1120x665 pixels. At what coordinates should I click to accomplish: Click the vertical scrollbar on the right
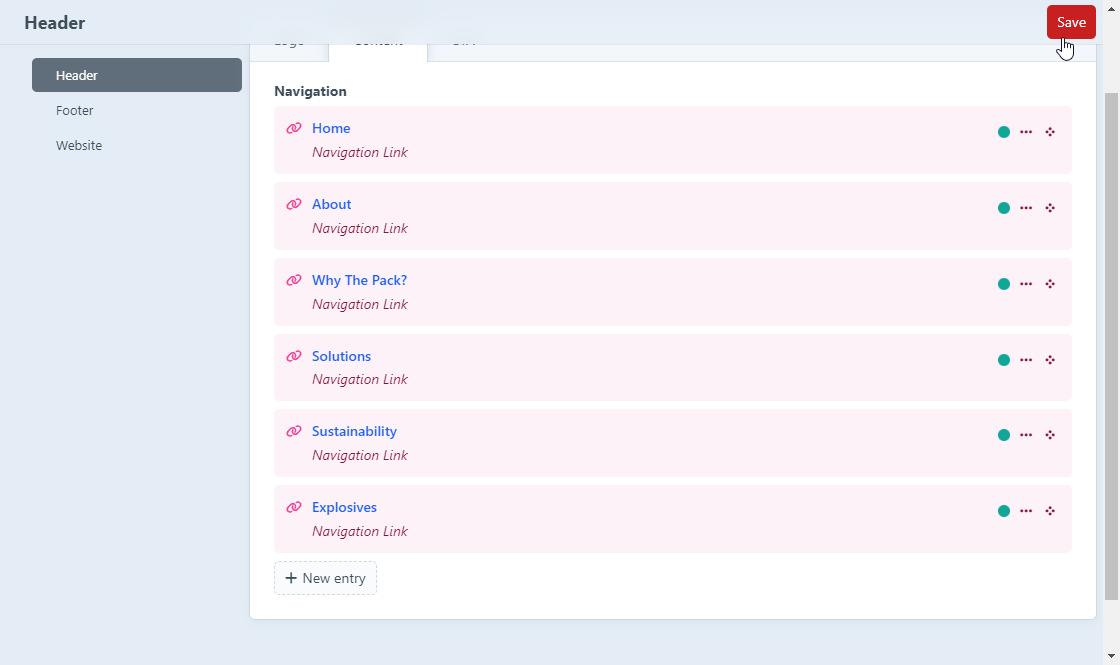click(x=1111, y=340)
